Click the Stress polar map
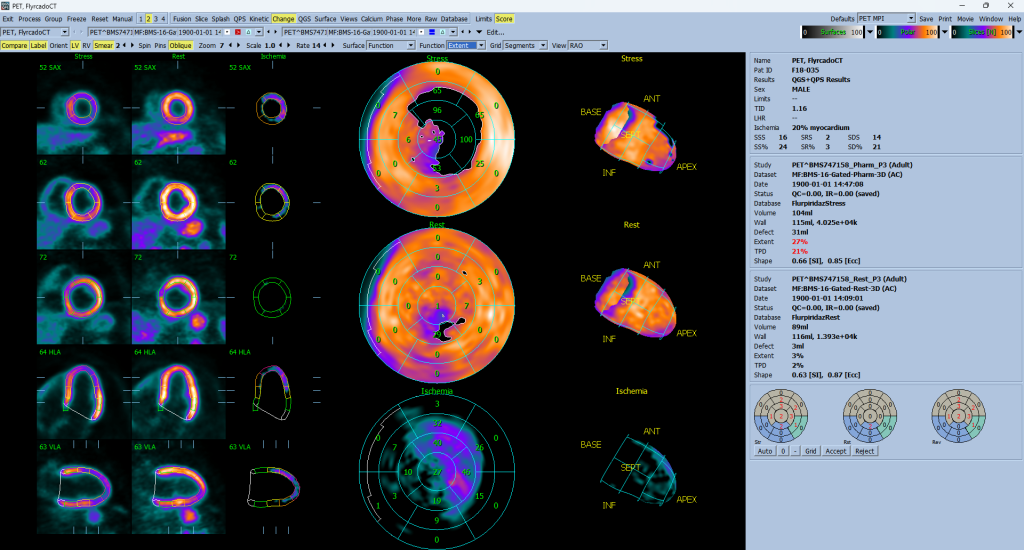This screenshot has width=1024, height=550. click(437, 139)
